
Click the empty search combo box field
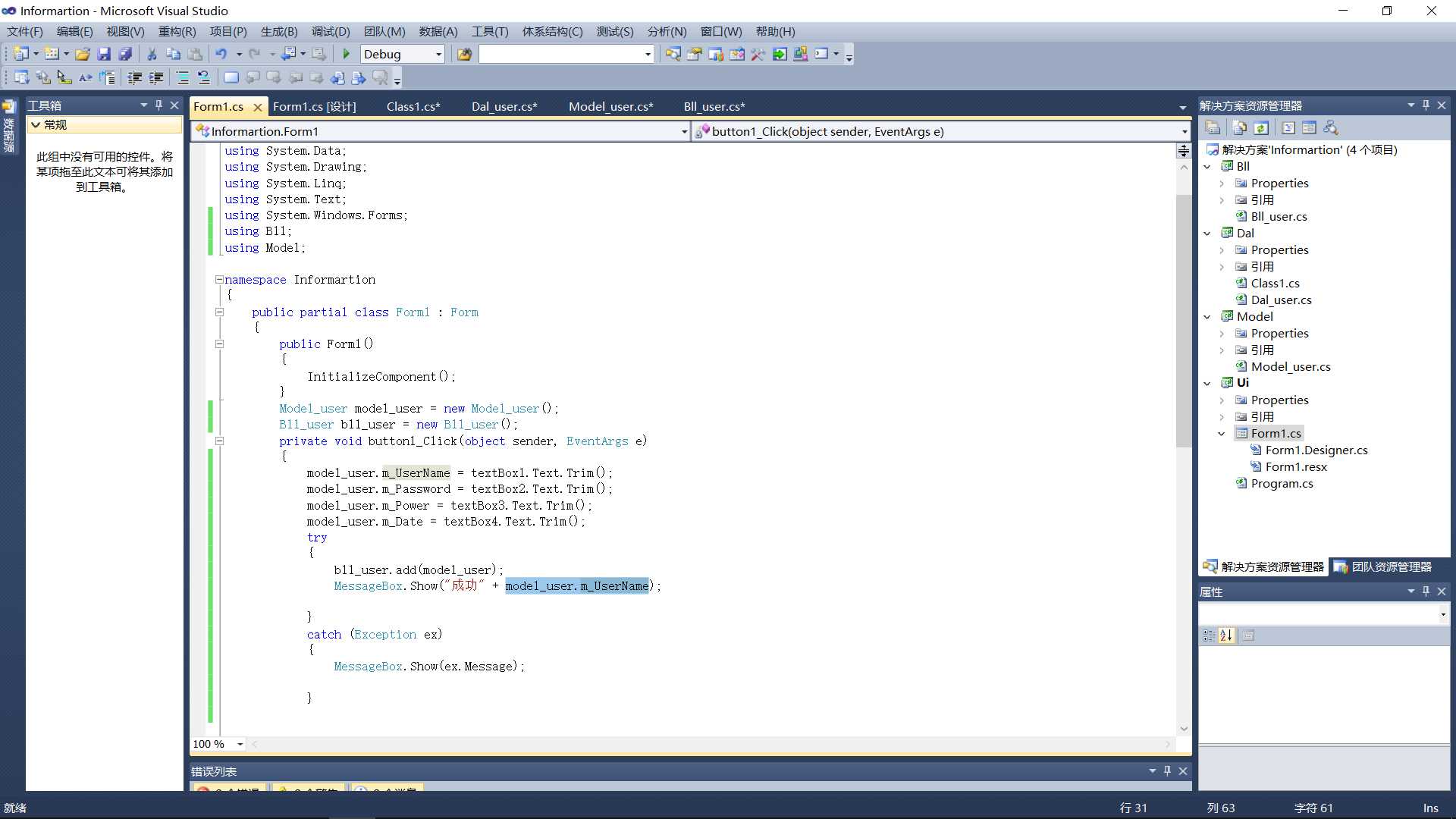(x=561, y=54)
